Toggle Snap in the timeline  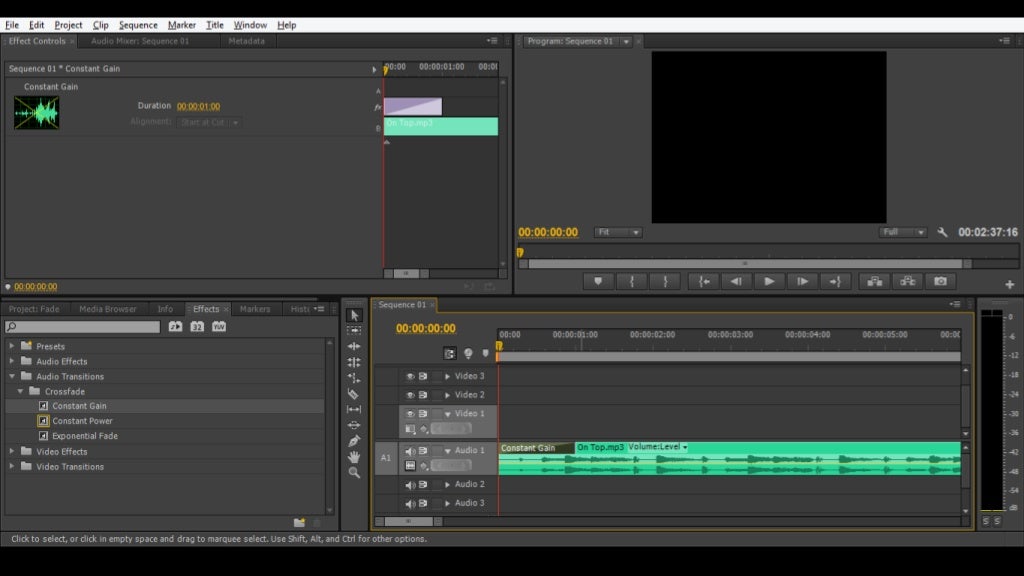pos(450,353)
